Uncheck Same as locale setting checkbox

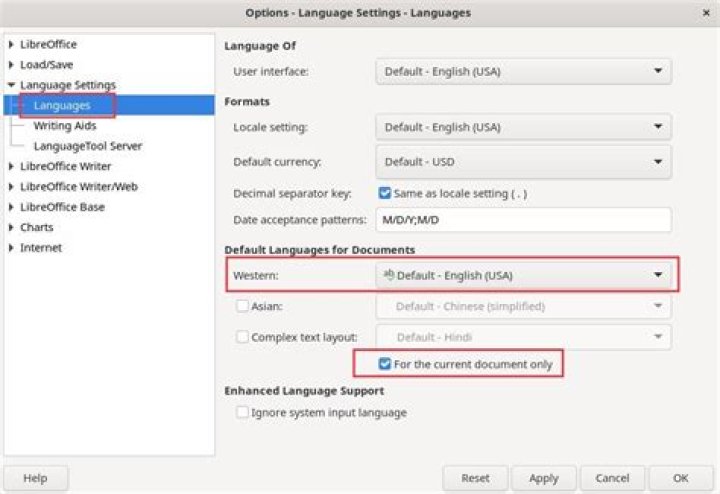384,193
